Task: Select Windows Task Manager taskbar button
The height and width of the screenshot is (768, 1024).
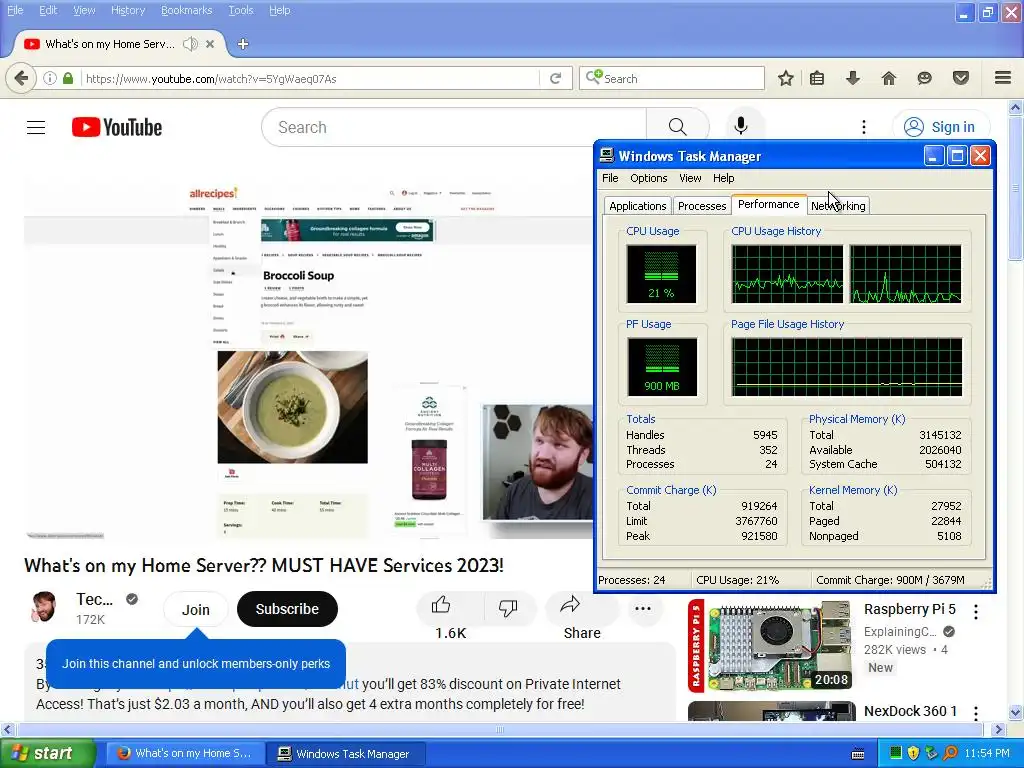Action: pos(347,754)
